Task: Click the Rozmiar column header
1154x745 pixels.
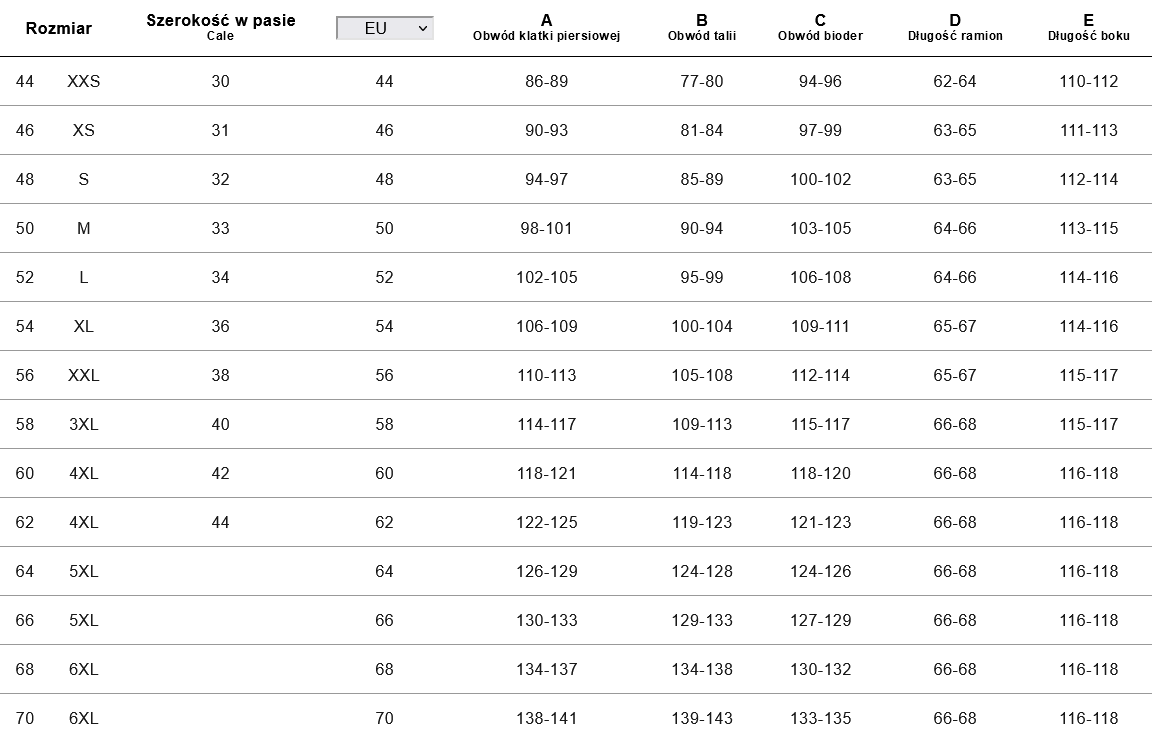Action: click(x=58, y=28)
